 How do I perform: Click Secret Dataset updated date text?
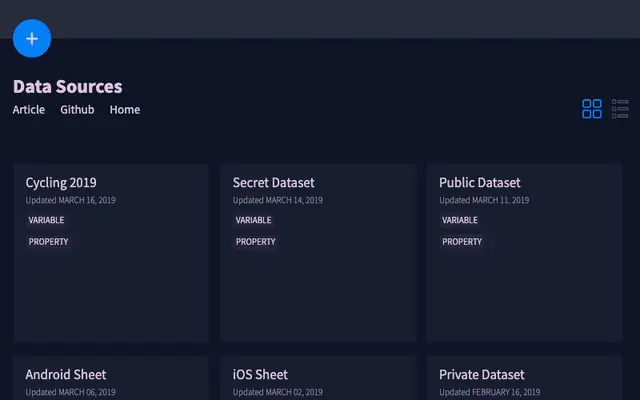click(278, 200)
